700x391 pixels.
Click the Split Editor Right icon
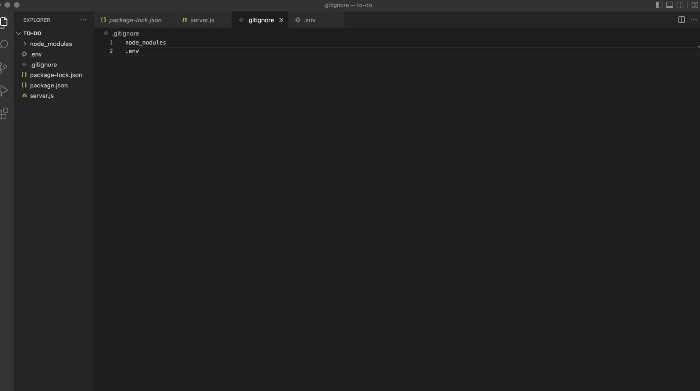click(x=681, y=20)
